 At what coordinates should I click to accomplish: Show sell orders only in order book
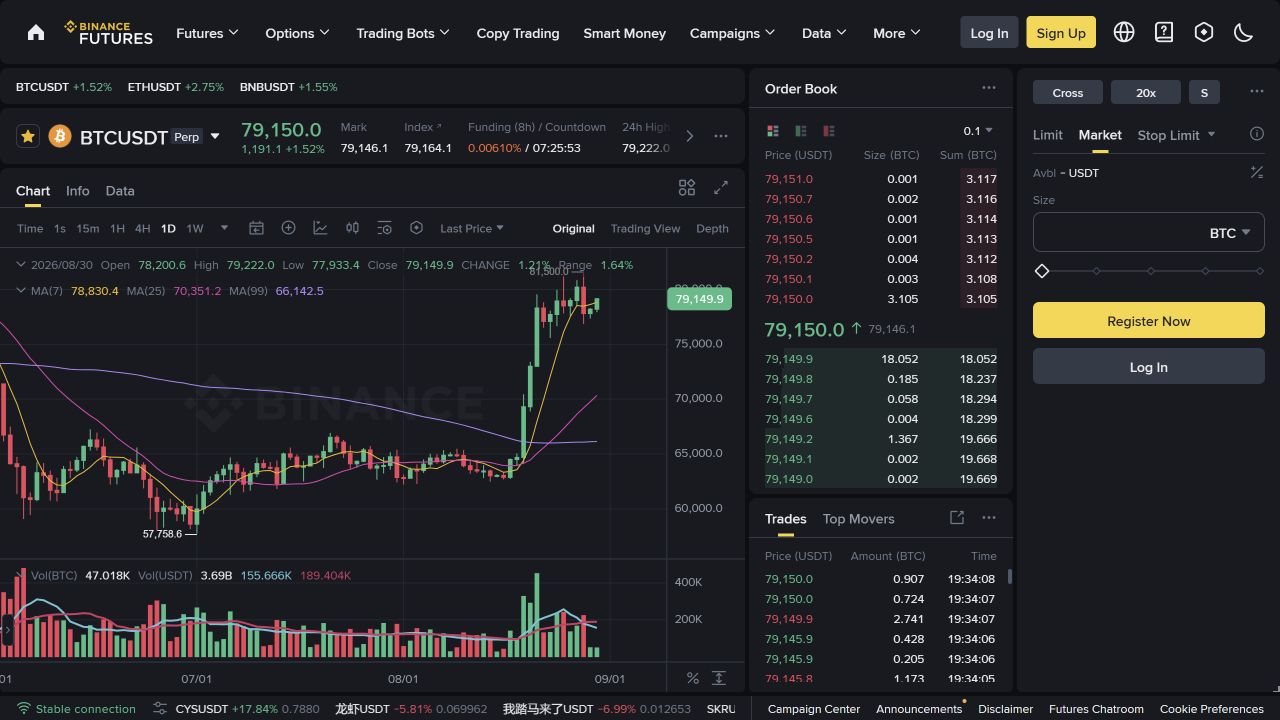coord(829,131)
